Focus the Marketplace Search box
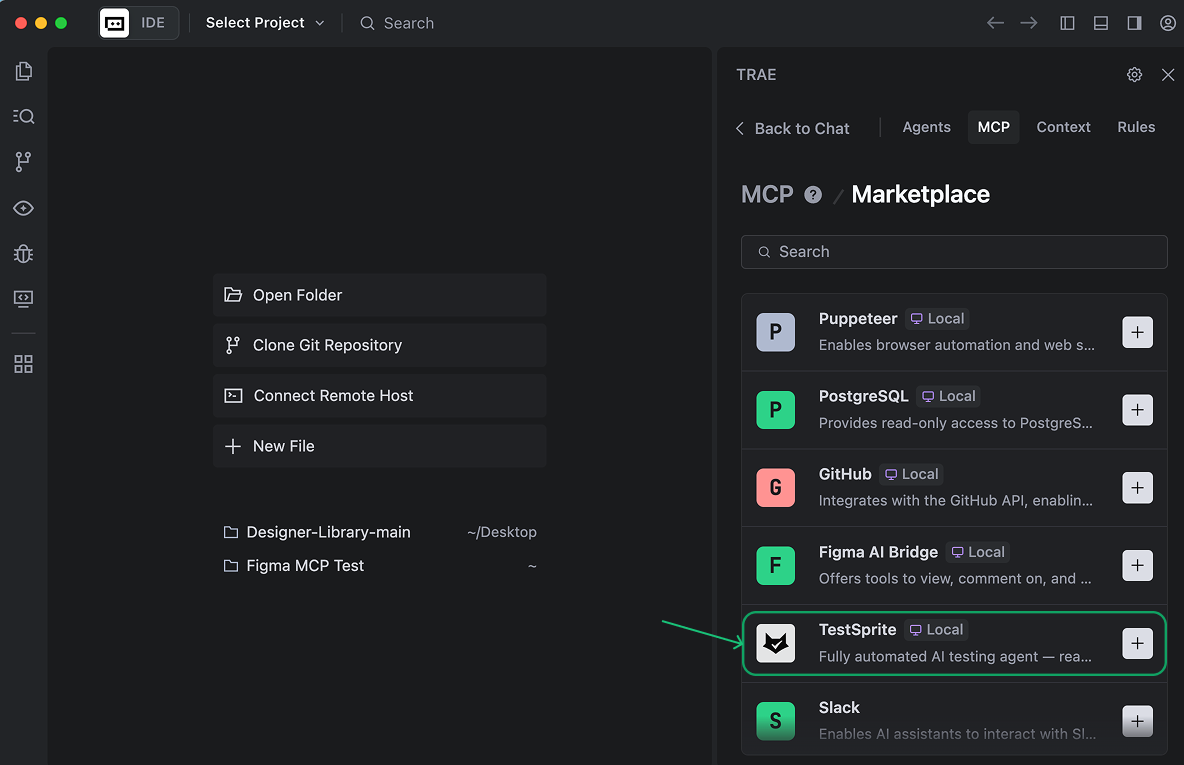1184x765 pixels. click(954, 252)
